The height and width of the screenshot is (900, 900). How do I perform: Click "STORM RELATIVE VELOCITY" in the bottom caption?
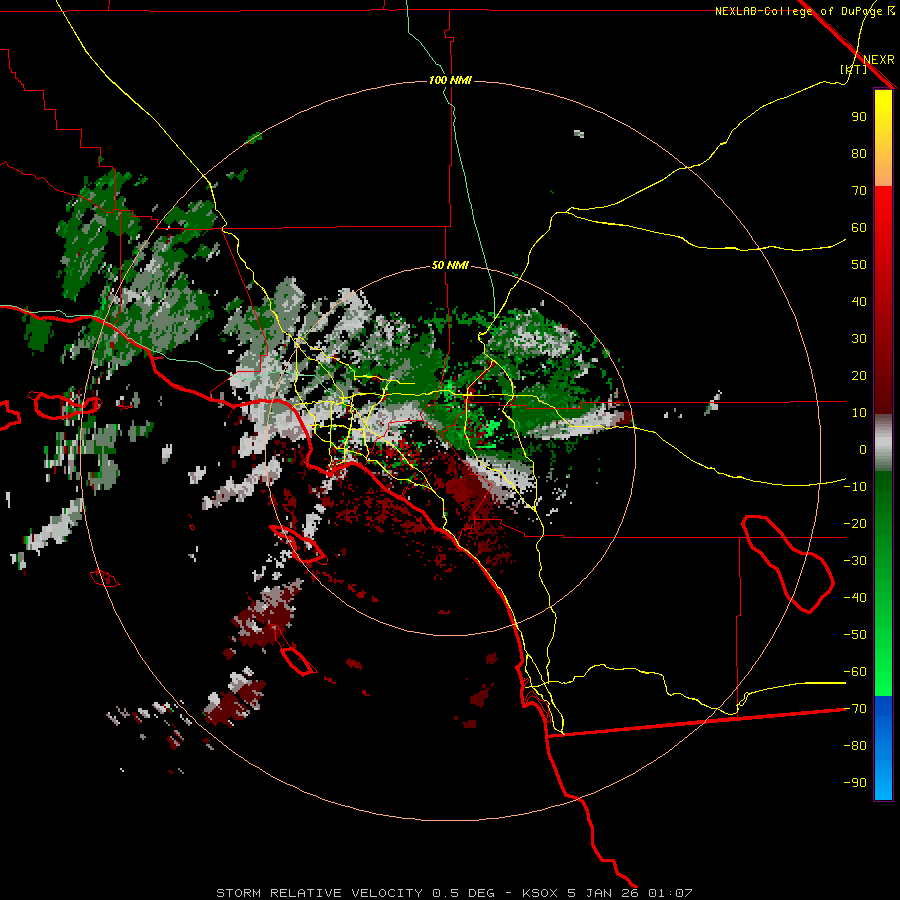click(x=320, y=893)
